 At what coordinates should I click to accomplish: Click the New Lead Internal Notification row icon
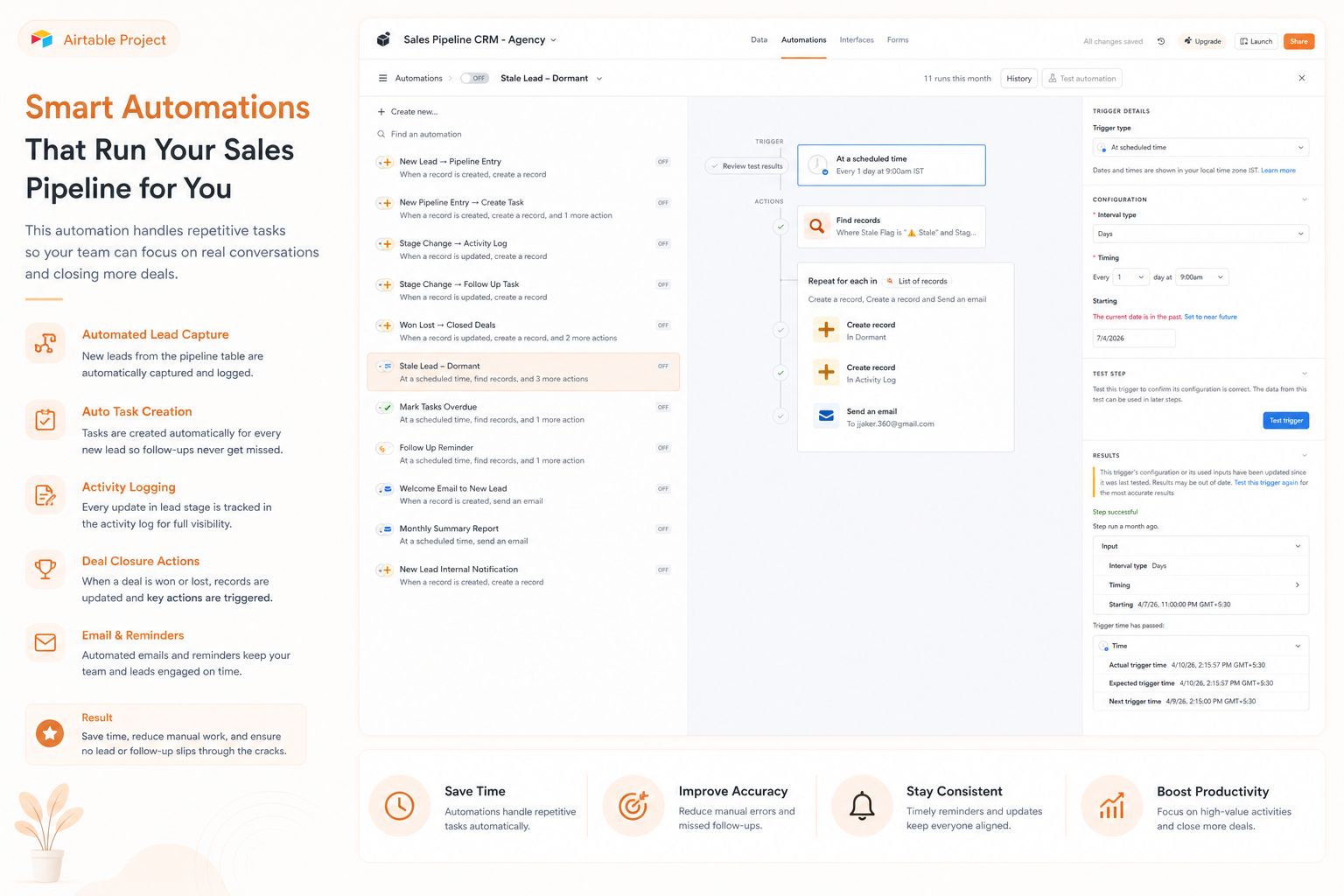385,570
